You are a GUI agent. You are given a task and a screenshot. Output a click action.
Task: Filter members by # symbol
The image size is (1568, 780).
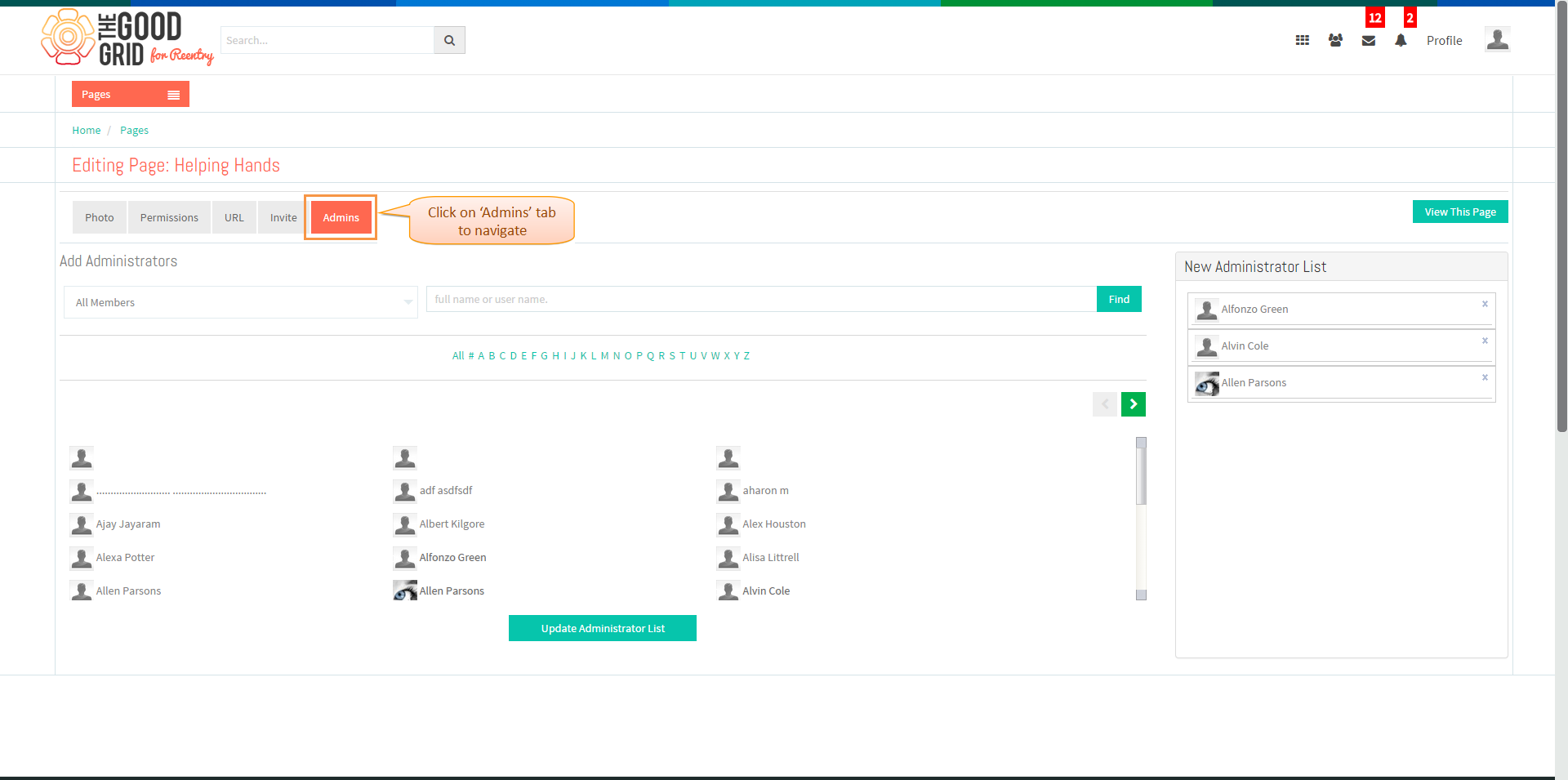[471, 355]
